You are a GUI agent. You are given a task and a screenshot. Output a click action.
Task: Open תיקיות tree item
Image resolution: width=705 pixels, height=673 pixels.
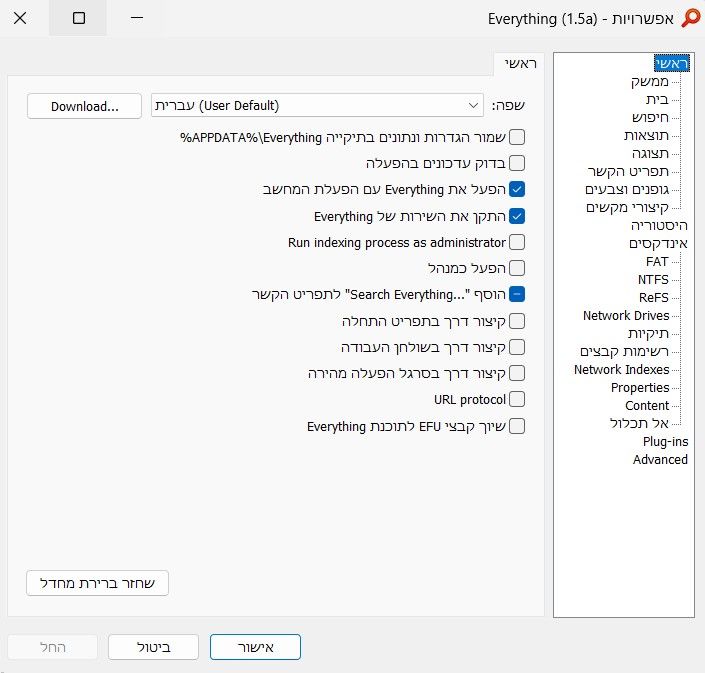click(648, 333)
